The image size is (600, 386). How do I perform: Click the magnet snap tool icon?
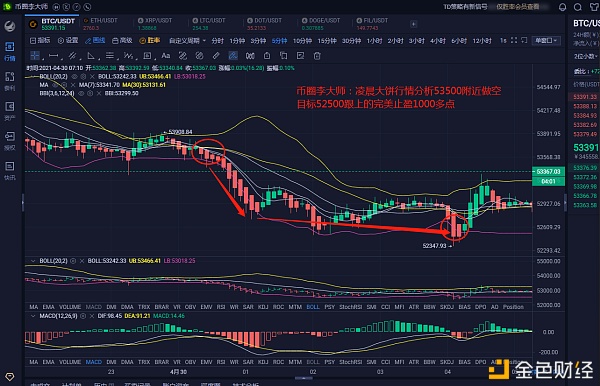[250, 56]
